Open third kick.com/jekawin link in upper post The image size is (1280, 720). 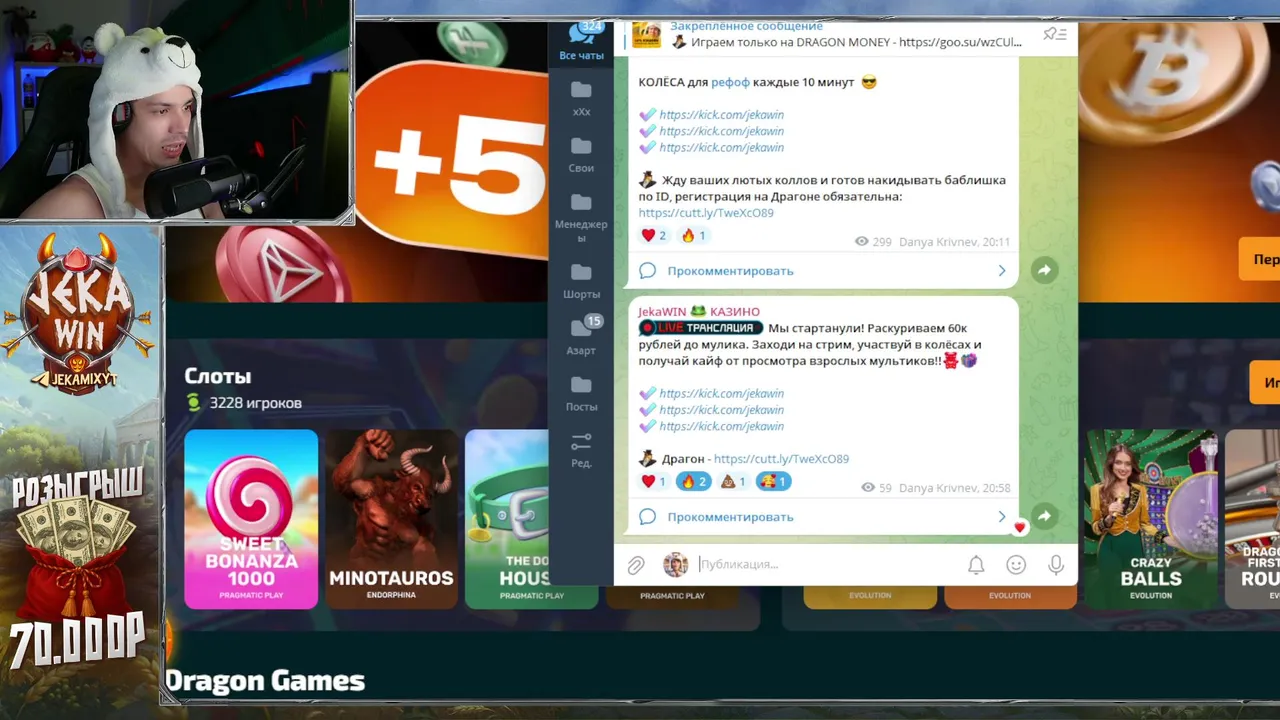[721, 147]
